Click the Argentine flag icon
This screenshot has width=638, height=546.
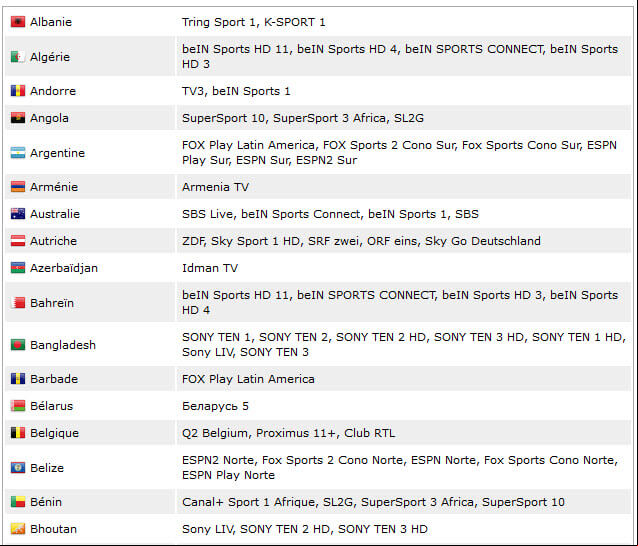coord(18,153)
